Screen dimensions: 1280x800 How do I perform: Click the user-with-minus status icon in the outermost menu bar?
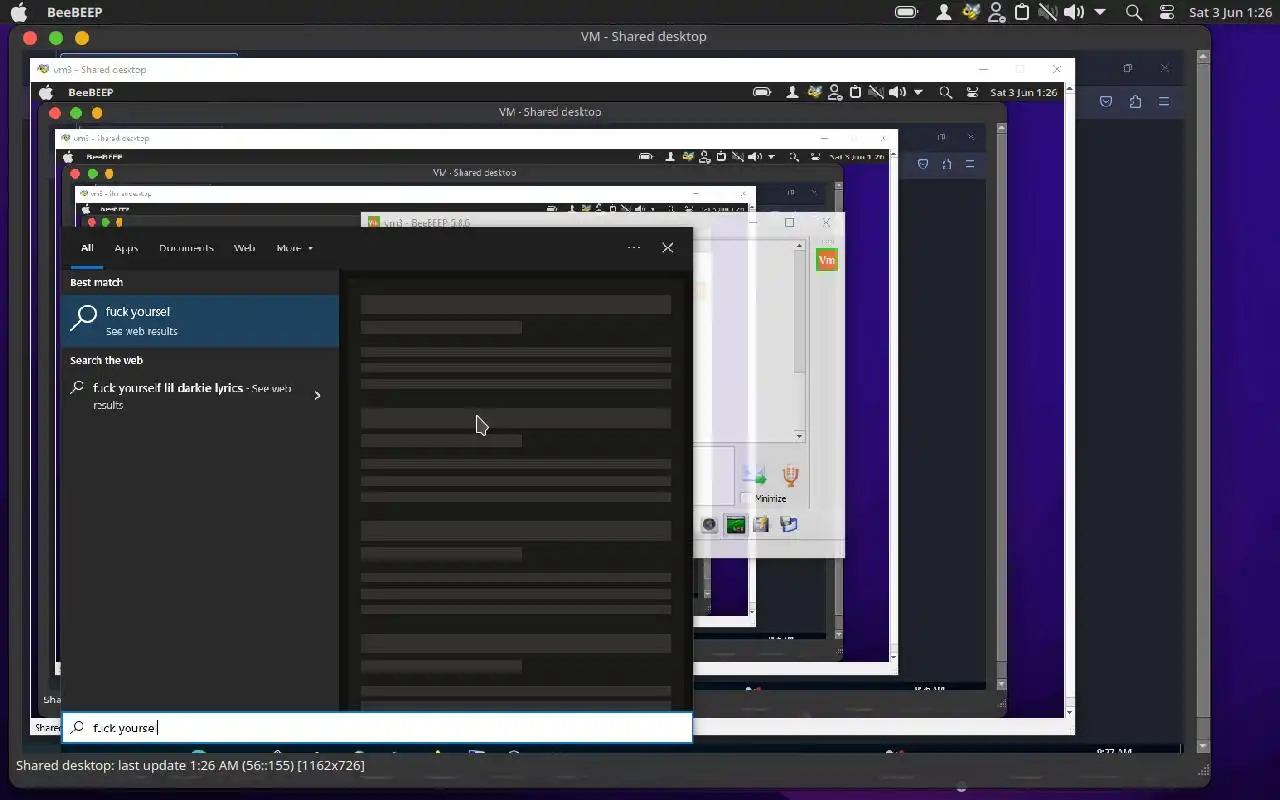point(996,12)
